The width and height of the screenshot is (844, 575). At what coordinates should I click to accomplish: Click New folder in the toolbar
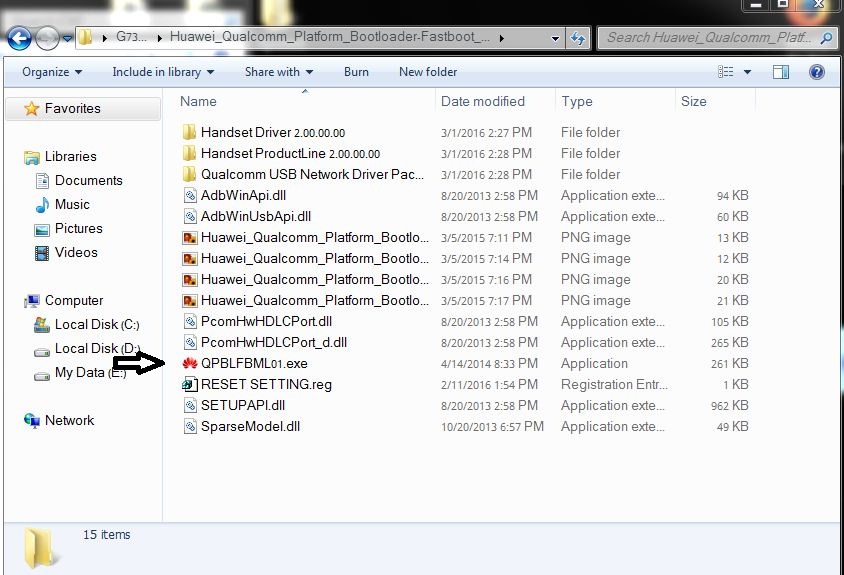pos(428,72)
